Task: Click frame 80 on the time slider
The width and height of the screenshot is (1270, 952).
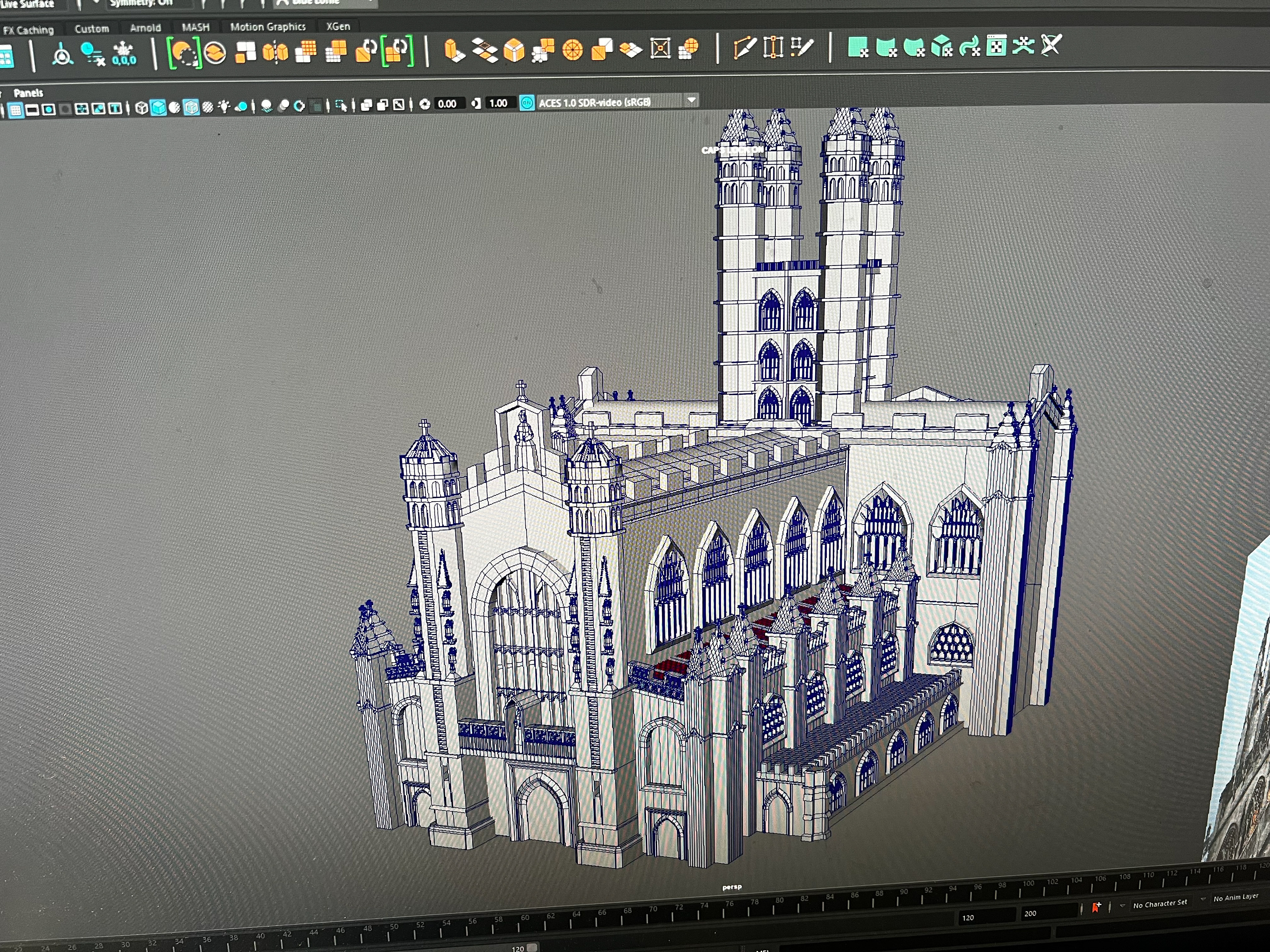Action: coord(779,900)
